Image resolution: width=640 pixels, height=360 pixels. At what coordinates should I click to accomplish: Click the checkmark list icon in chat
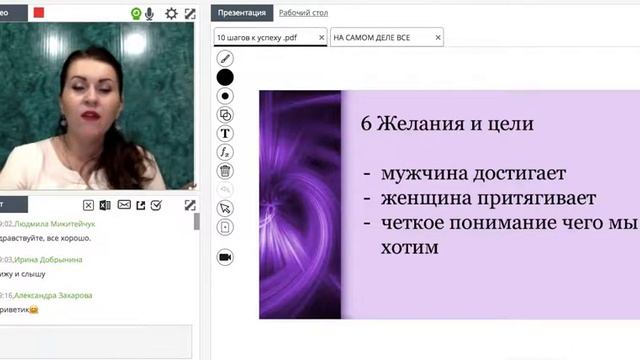coord(156,205)
